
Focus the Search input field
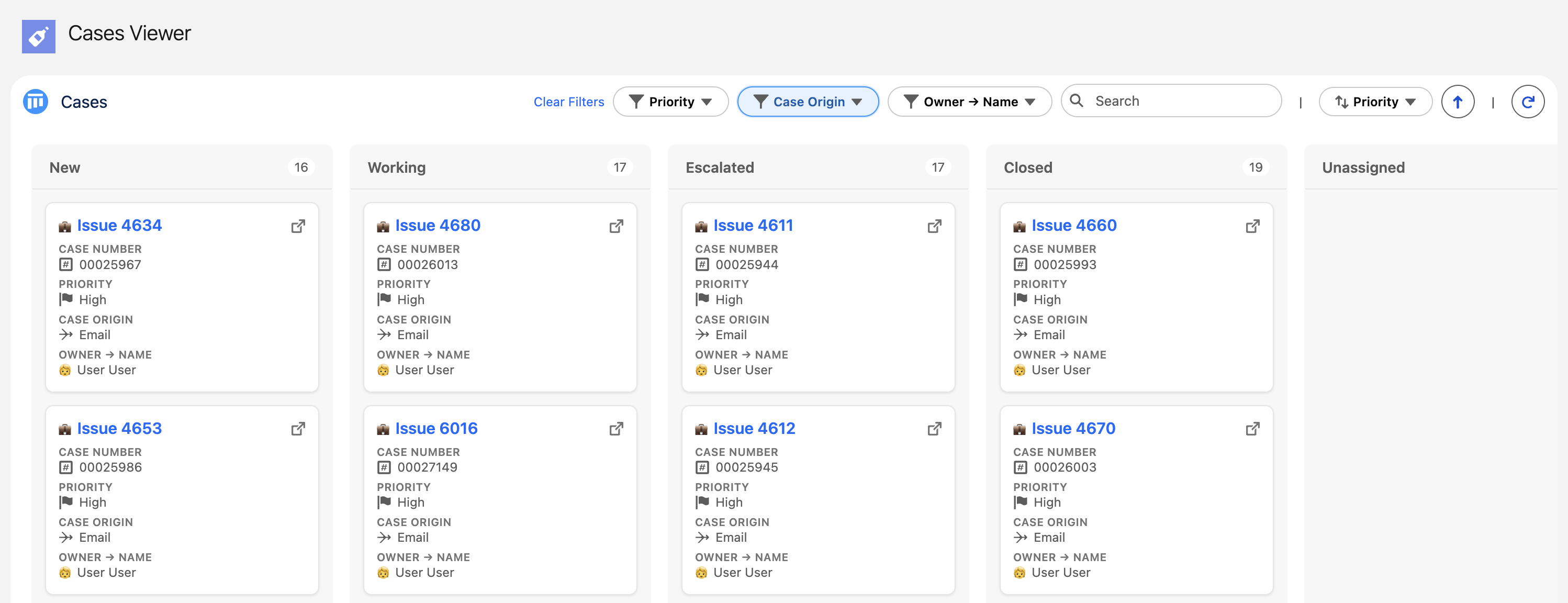[x=1171, y=101]
